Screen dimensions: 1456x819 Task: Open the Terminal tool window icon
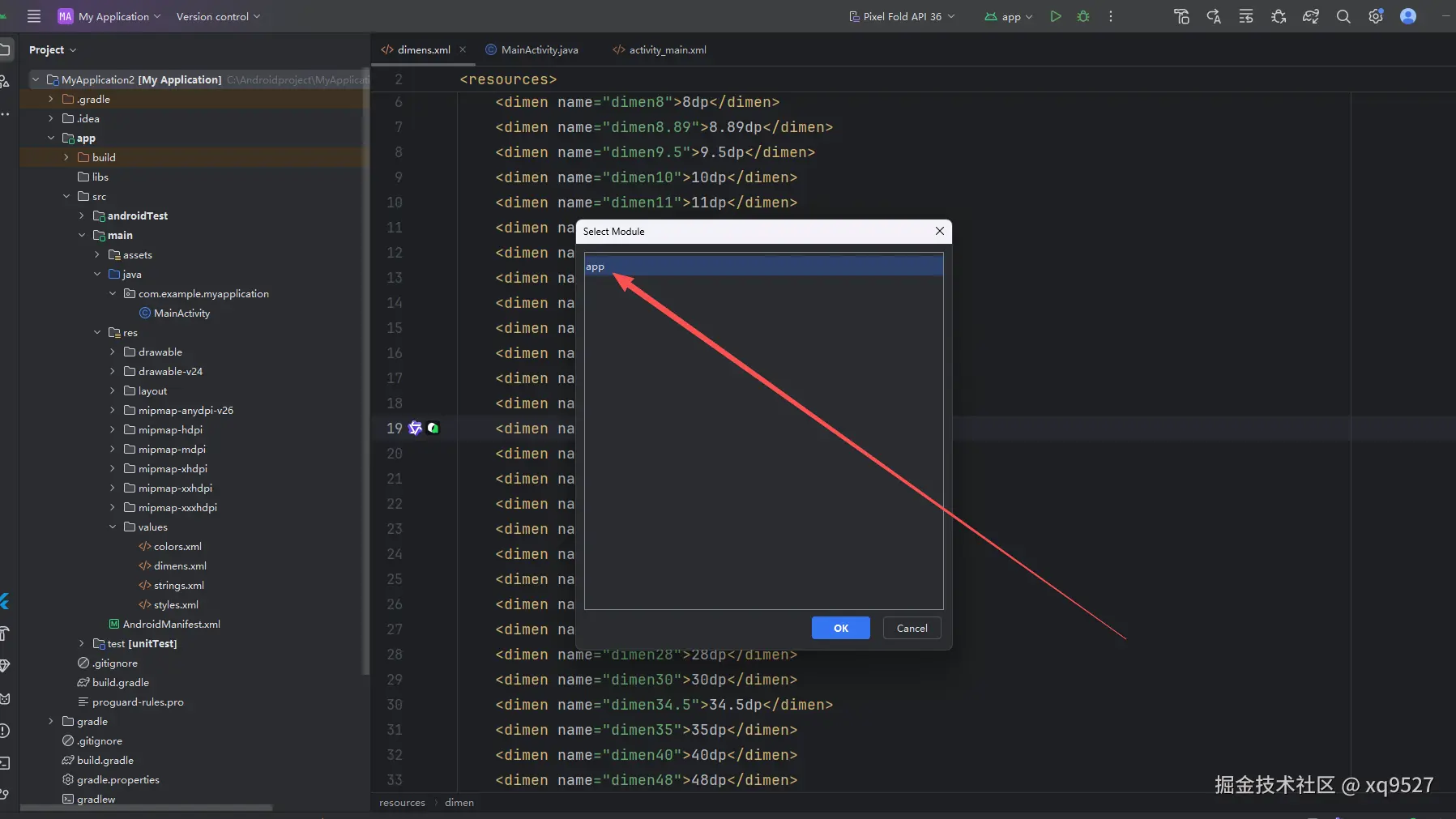pyautogui.click(x=5, y=763)
